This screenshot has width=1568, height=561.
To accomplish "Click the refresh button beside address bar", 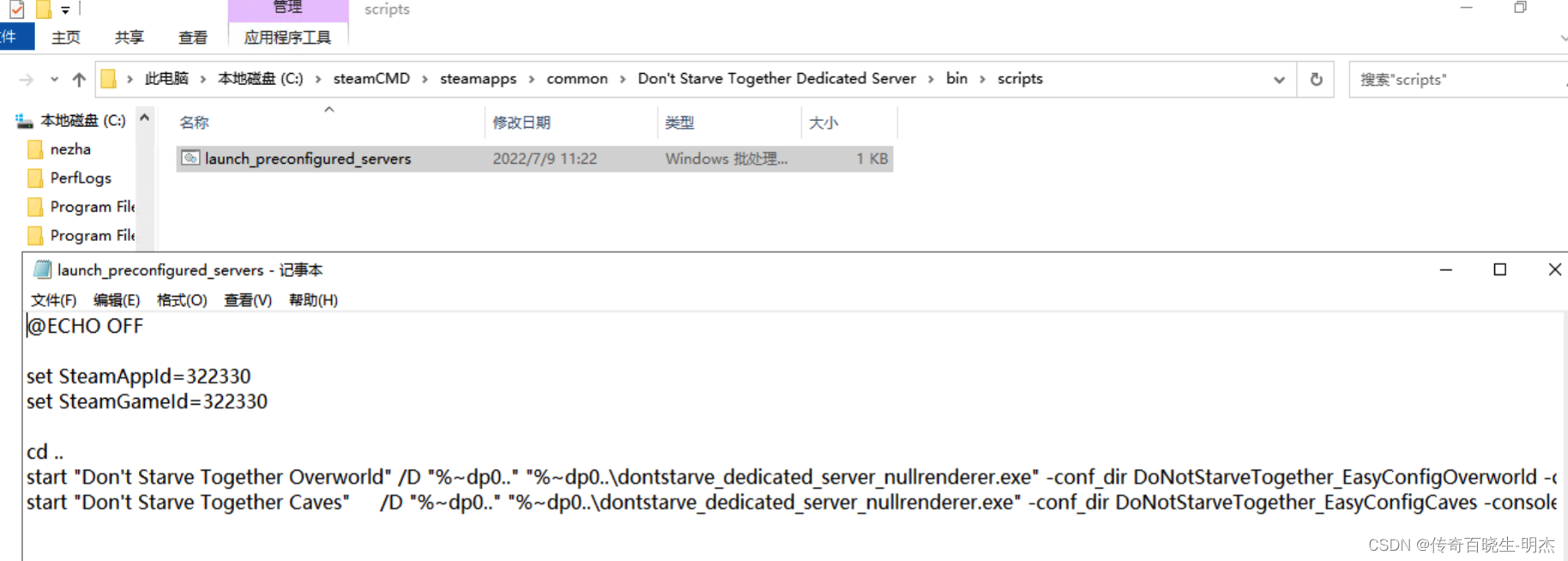I will 1316,80.
